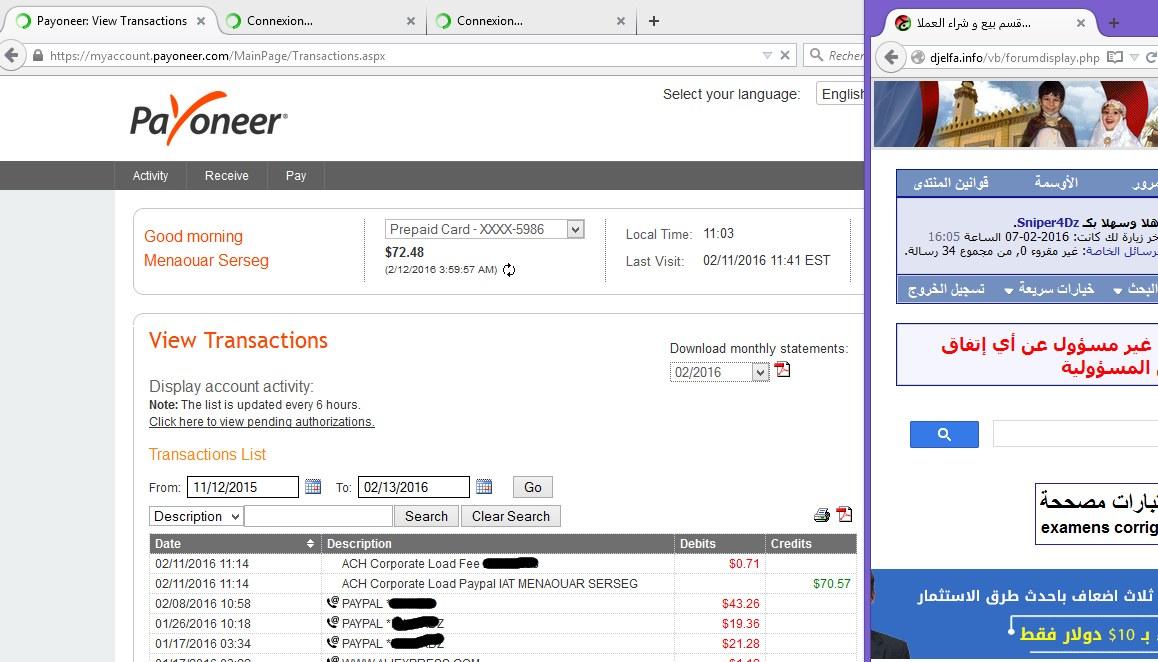Screen dimensions: 1158x662
Task: Print the transactions list with the printer icon
Action: pyautogui.click(x=822, y=515)
